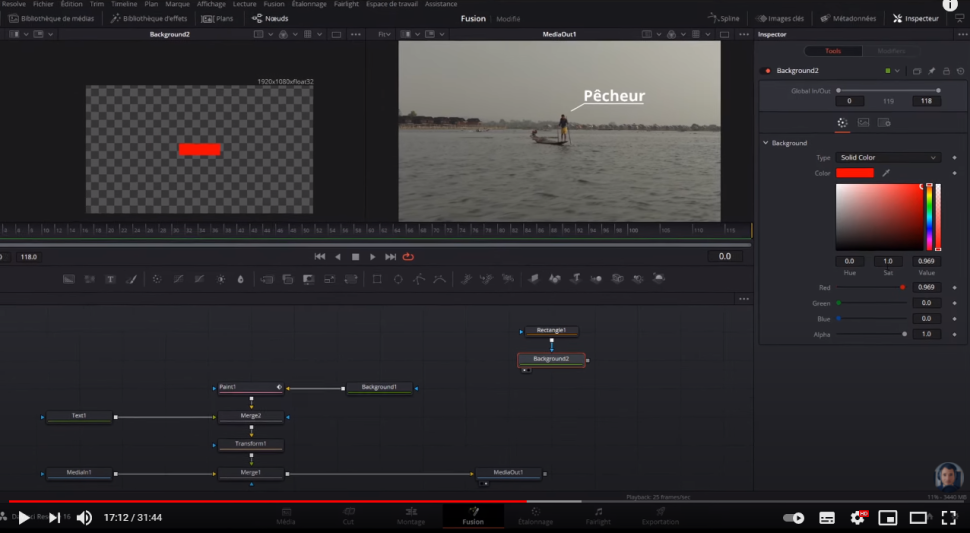
Task: Add a Renderer 3D tool from the toolbar
Action: (x=659, y=279)
